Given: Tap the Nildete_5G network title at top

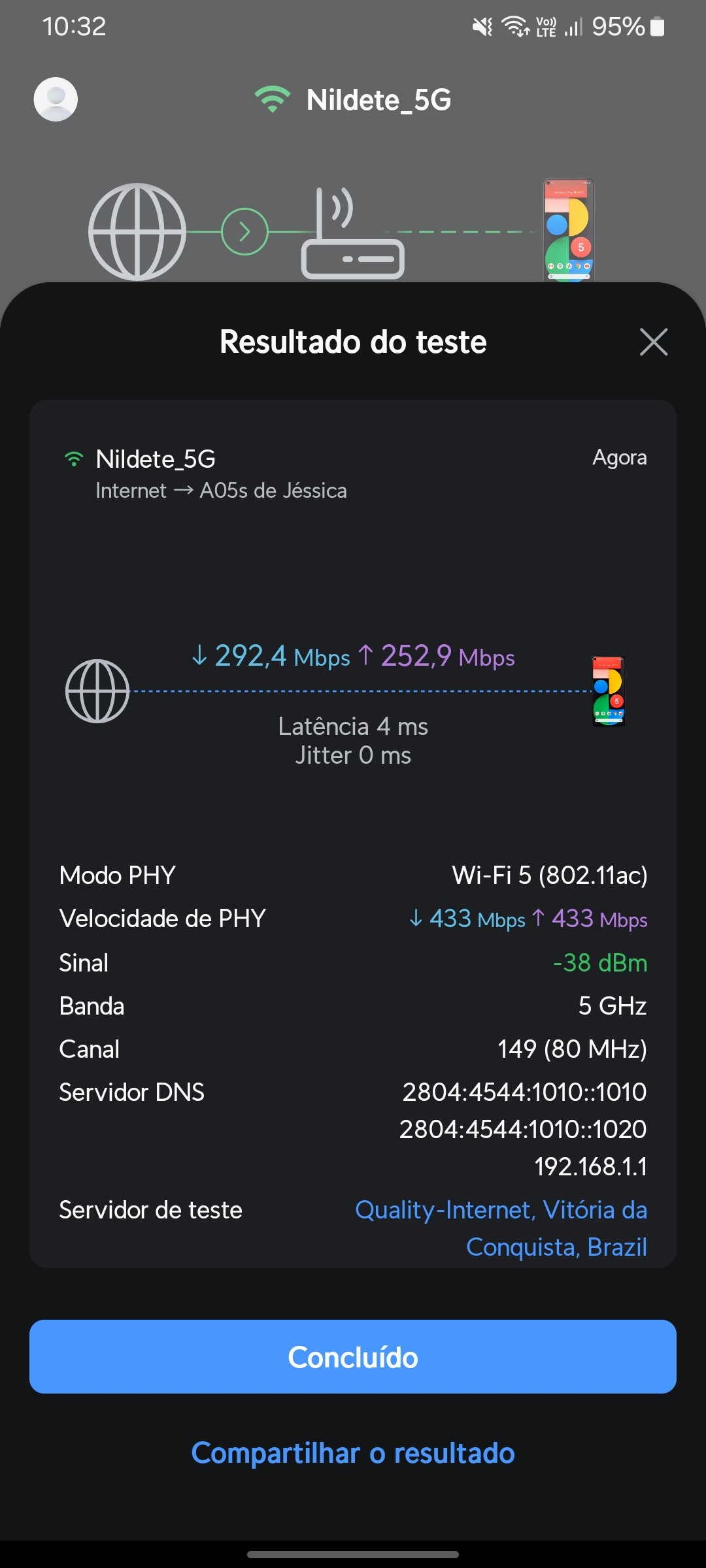Looking at the screenshot, I should click(378, 100).
